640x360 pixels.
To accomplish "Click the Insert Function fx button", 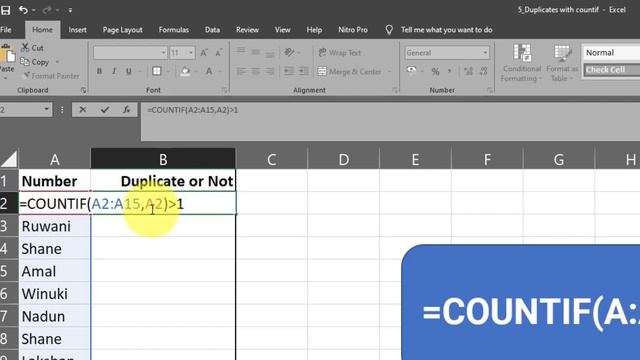I will pos(126,109).
